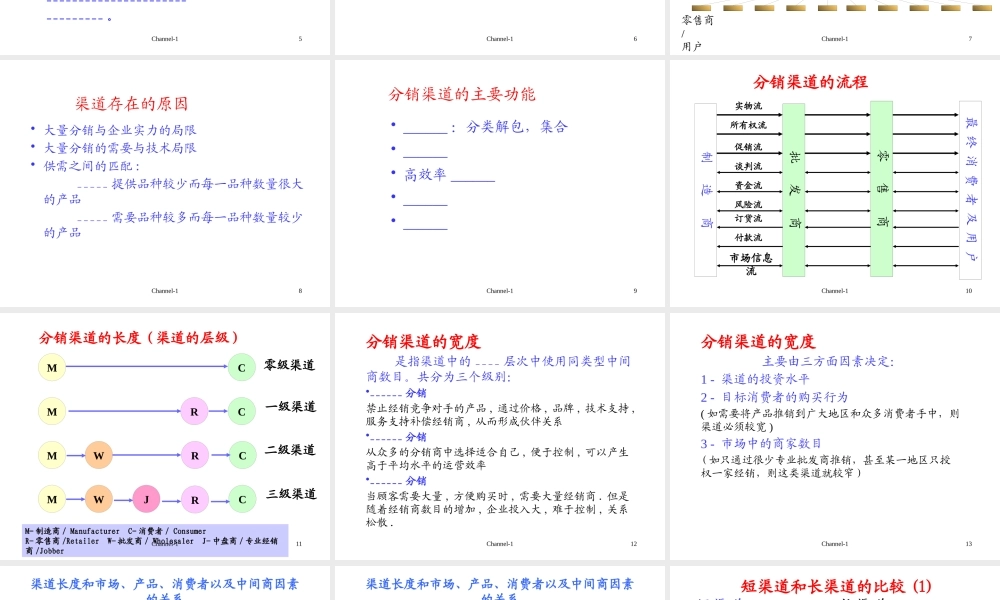
Task: Select the slide titled 渠道存在的原因
Action: coord(165,183)
